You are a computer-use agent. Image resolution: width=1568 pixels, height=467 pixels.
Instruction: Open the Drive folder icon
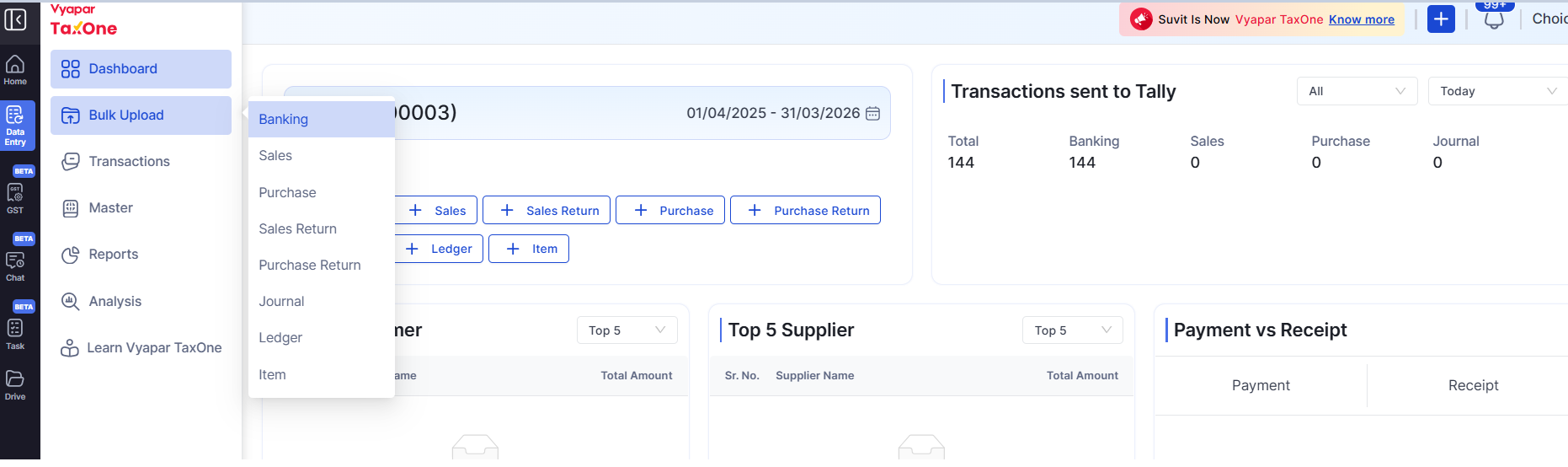coord(15,384)
